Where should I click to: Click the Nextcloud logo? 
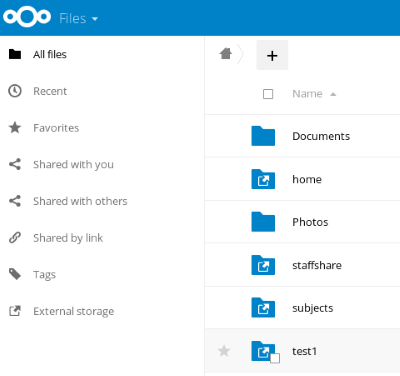pos(27,17)
